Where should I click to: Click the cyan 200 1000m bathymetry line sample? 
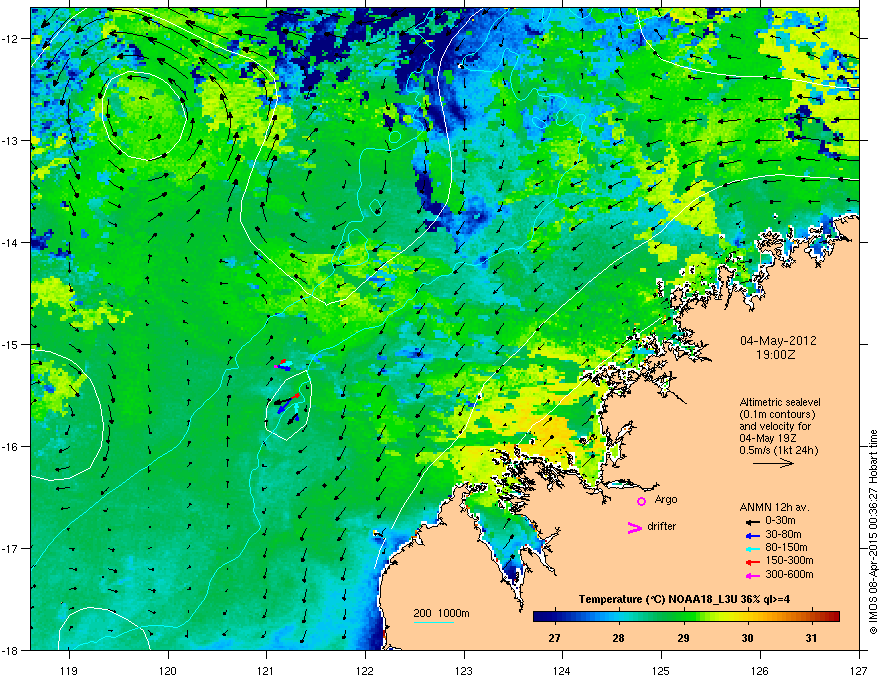point(433,622)
